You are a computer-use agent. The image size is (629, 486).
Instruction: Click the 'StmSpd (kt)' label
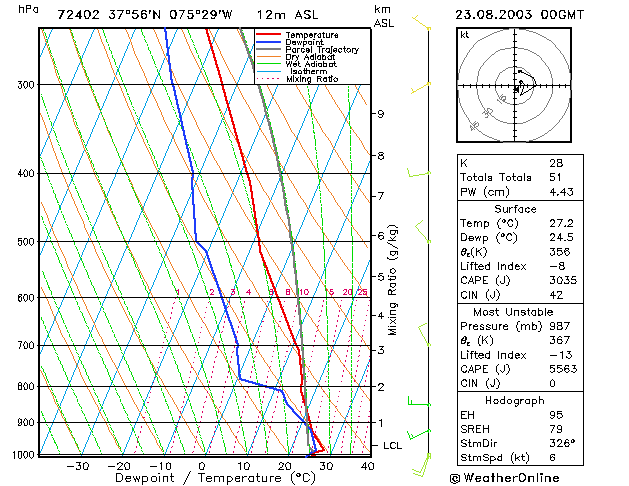(495, 458)
